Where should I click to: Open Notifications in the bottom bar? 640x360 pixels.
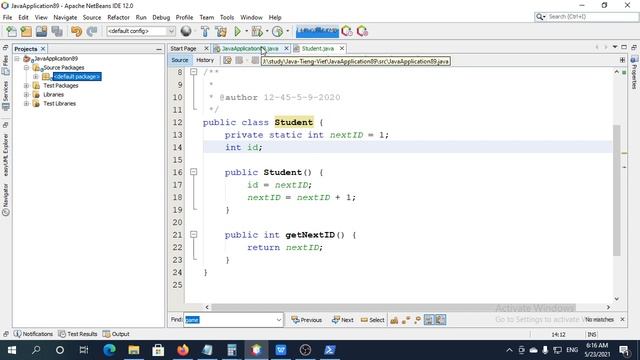pos(33,334)
